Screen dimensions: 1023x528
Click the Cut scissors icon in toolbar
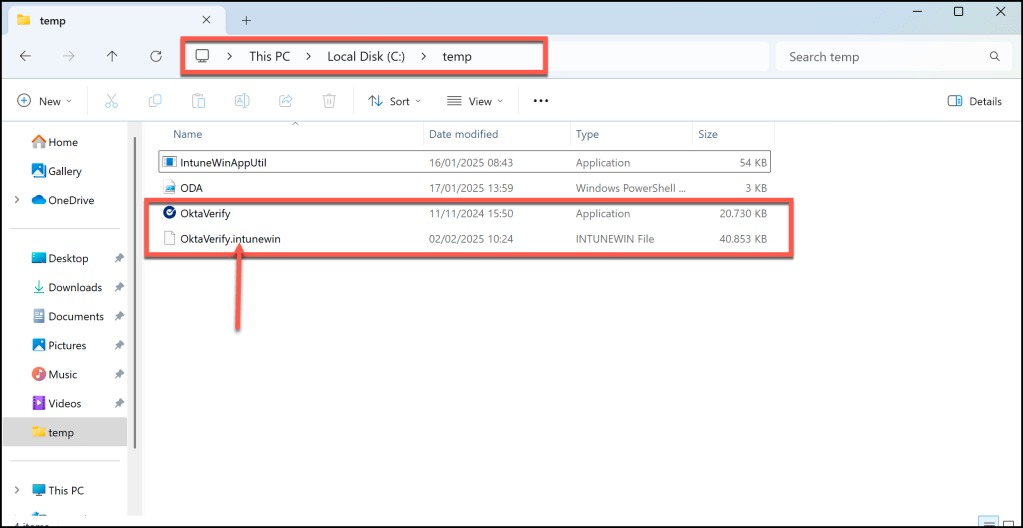111,101
